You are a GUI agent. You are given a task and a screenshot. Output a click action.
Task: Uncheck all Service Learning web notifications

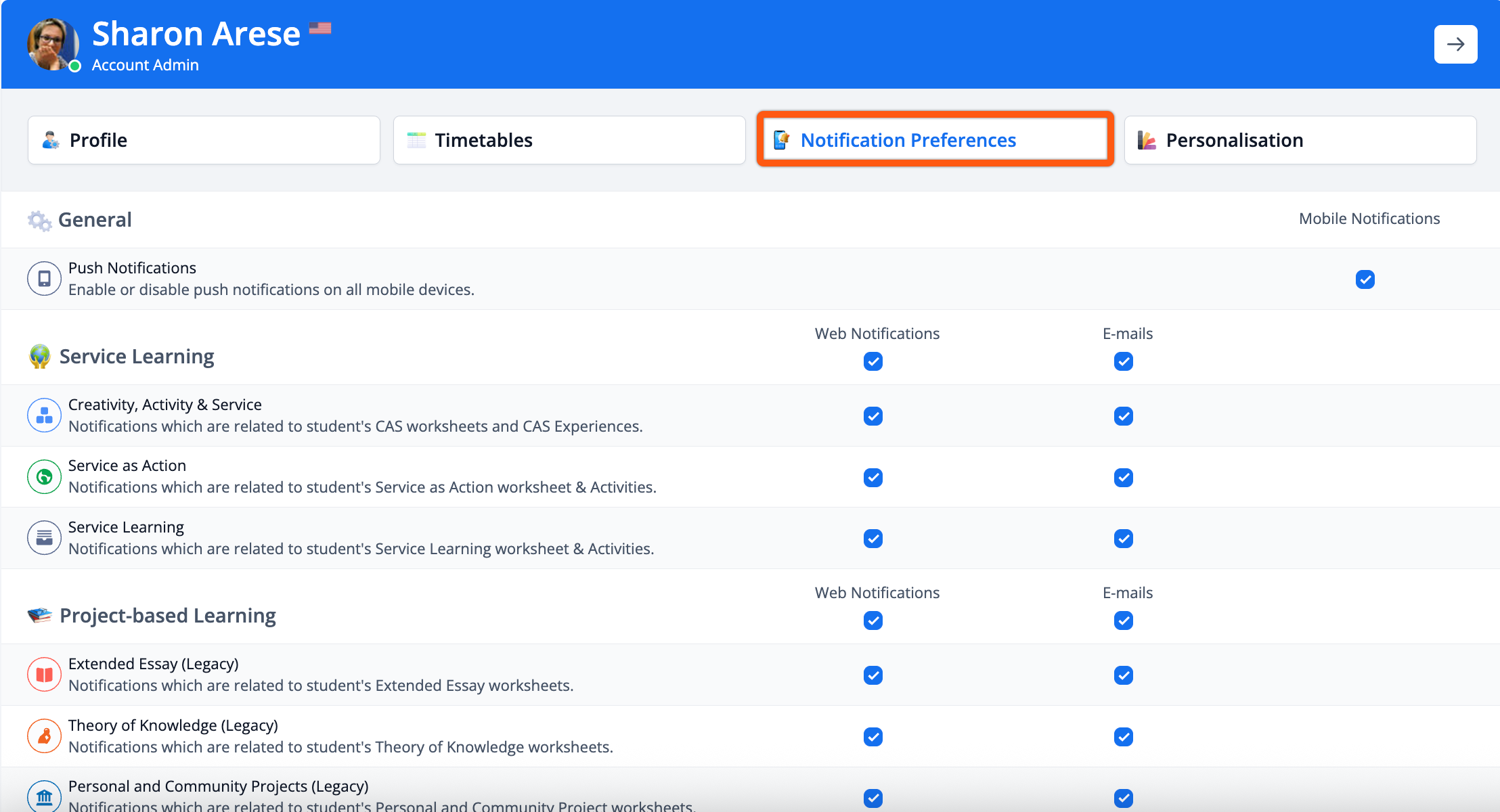(x=873, y=361)
